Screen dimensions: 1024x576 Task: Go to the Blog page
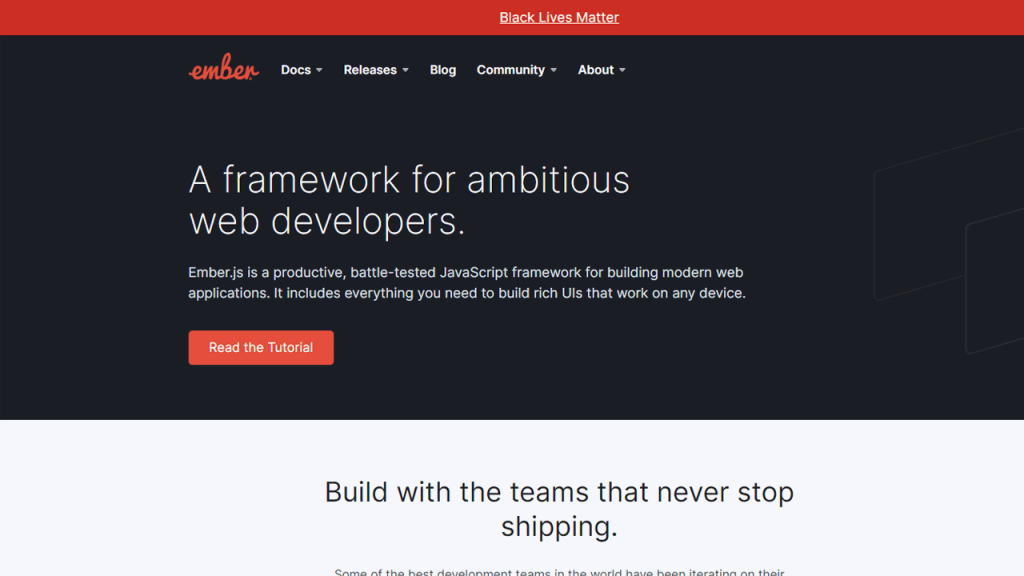click(443, 70)
